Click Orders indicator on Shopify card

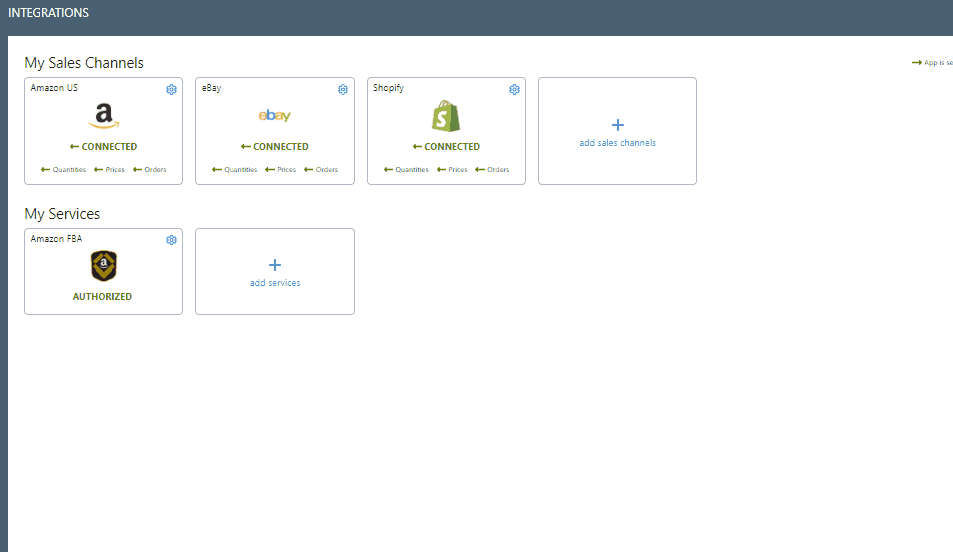point(492,170)
